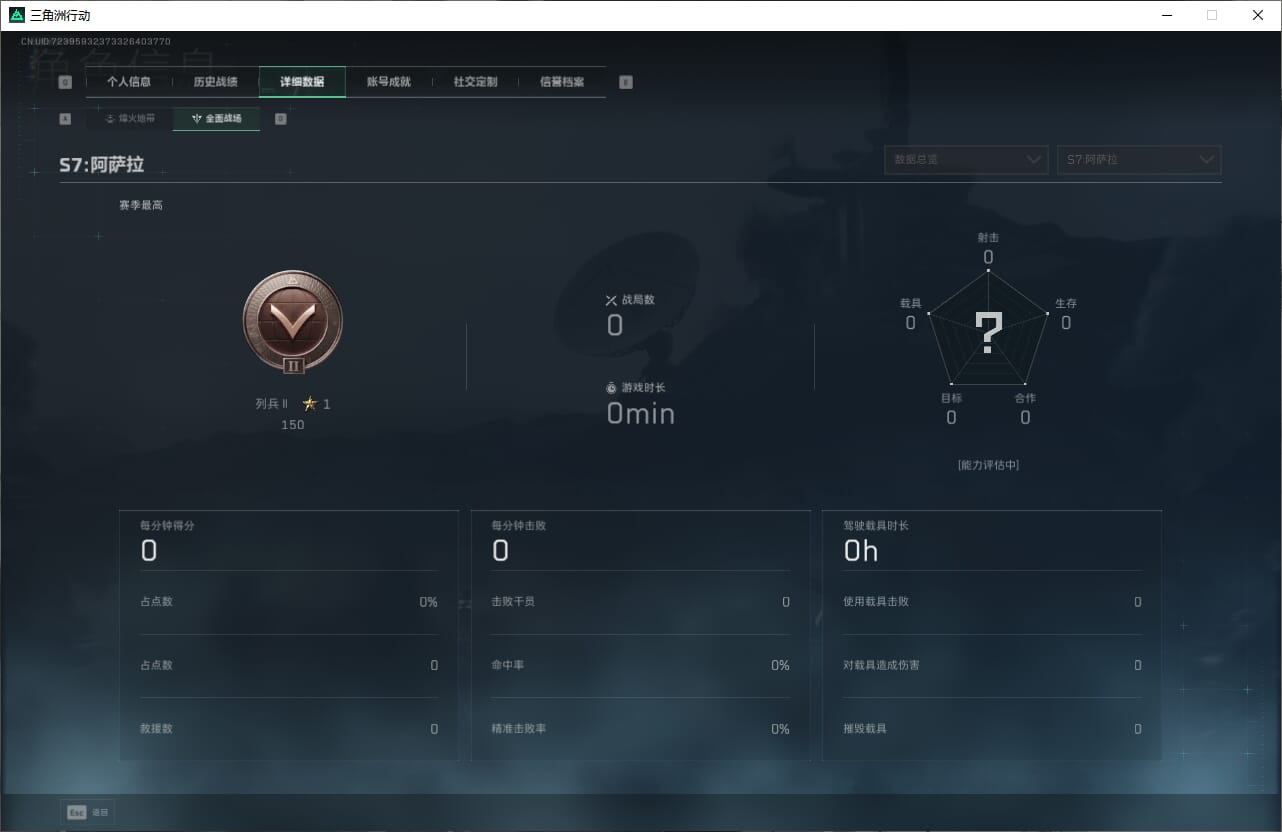Image resolution: width=1282 pixels, height=832 pixels.
Task: Click the 每分钟得分 stats panel
Action: coord(288,635)
